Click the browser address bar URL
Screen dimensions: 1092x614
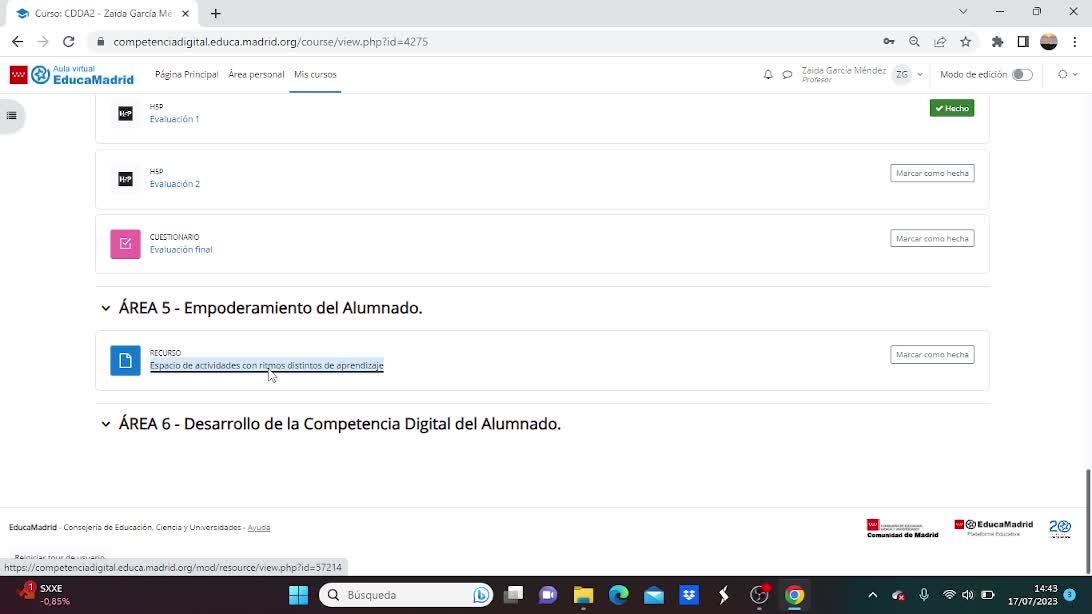[x=270, y=42]
